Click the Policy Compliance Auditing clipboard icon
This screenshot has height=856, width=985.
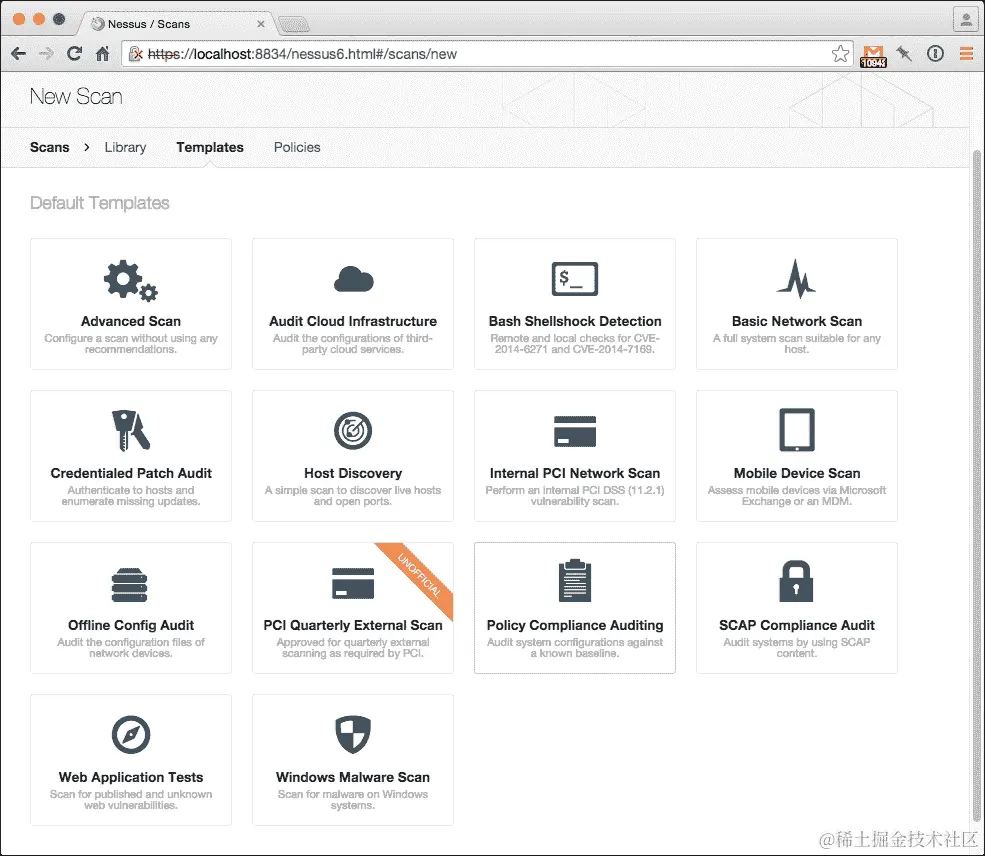pos(575,580)
